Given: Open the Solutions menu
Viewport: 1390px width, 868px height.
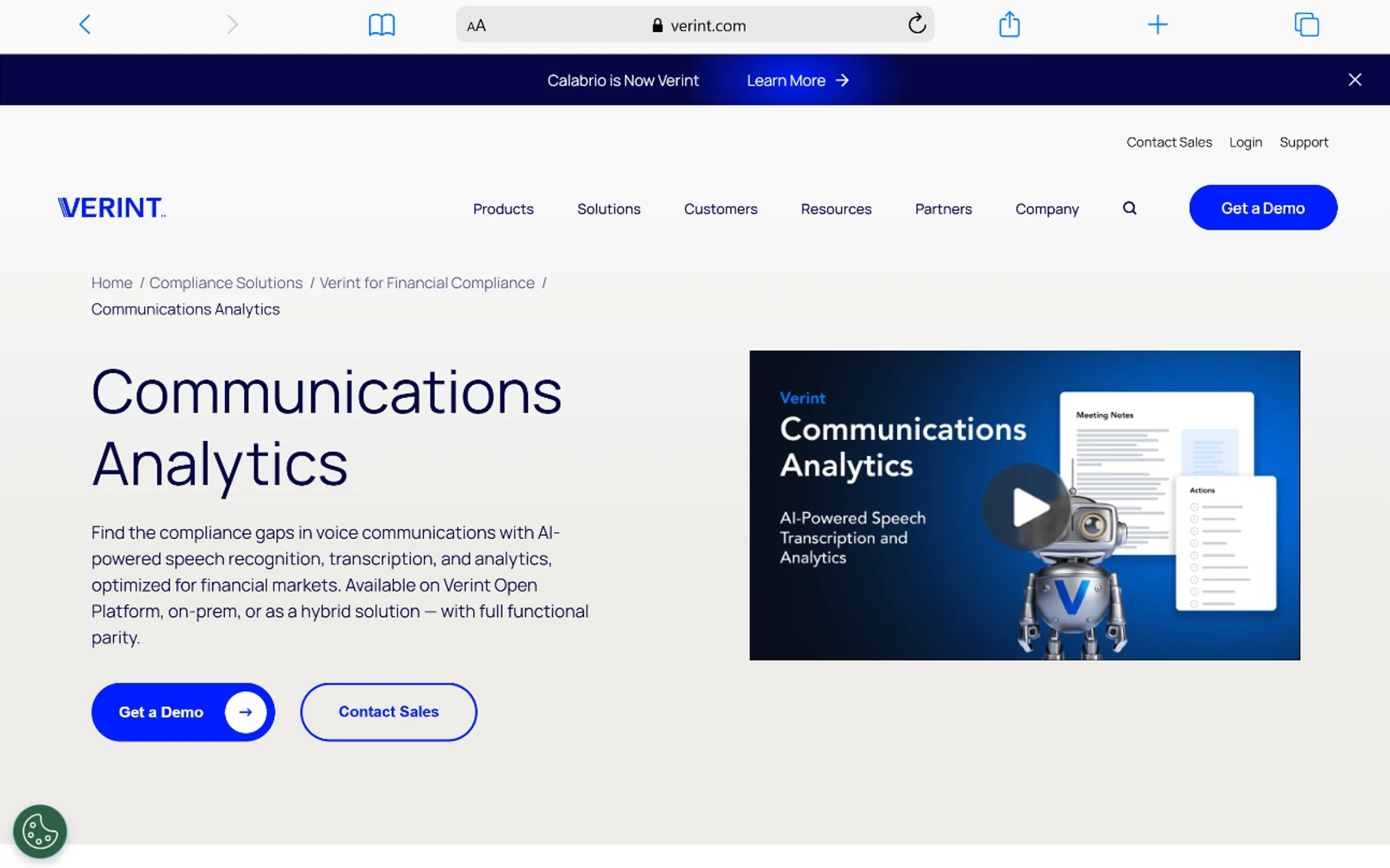Looking at the screenshot, I should coord(609,209).
